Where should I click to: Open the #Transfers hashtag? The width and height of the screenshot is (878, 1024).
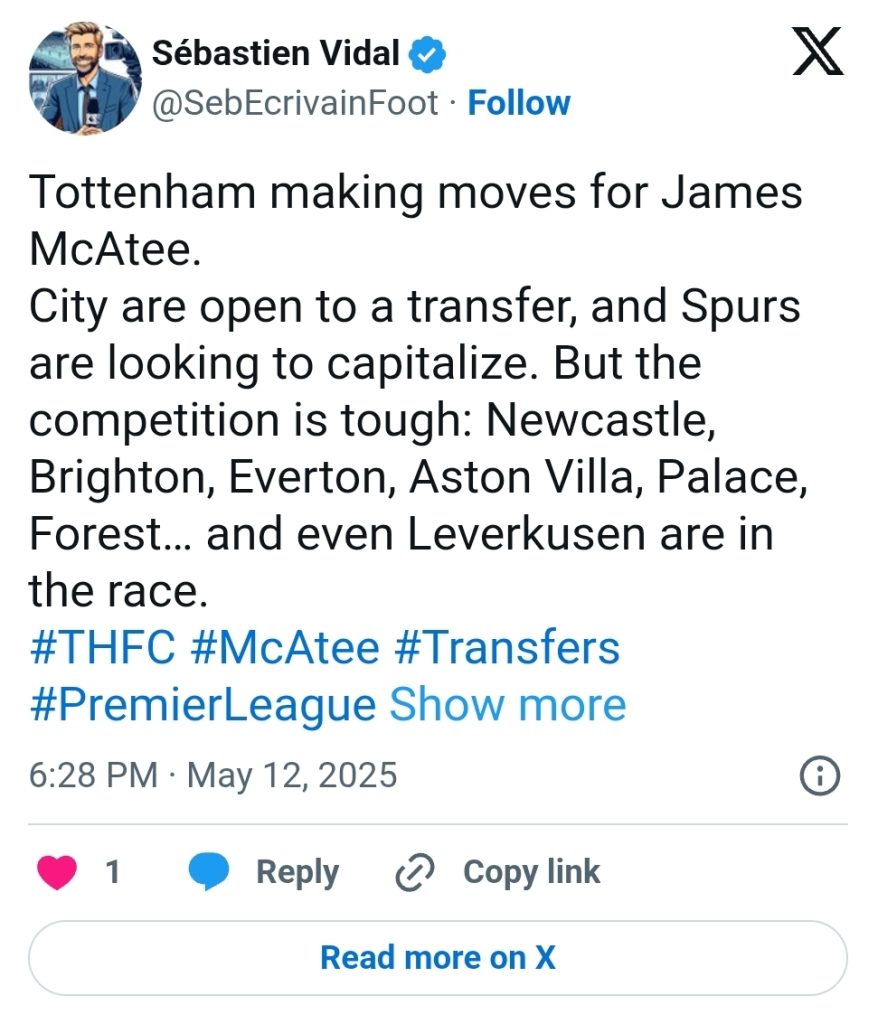508,648
